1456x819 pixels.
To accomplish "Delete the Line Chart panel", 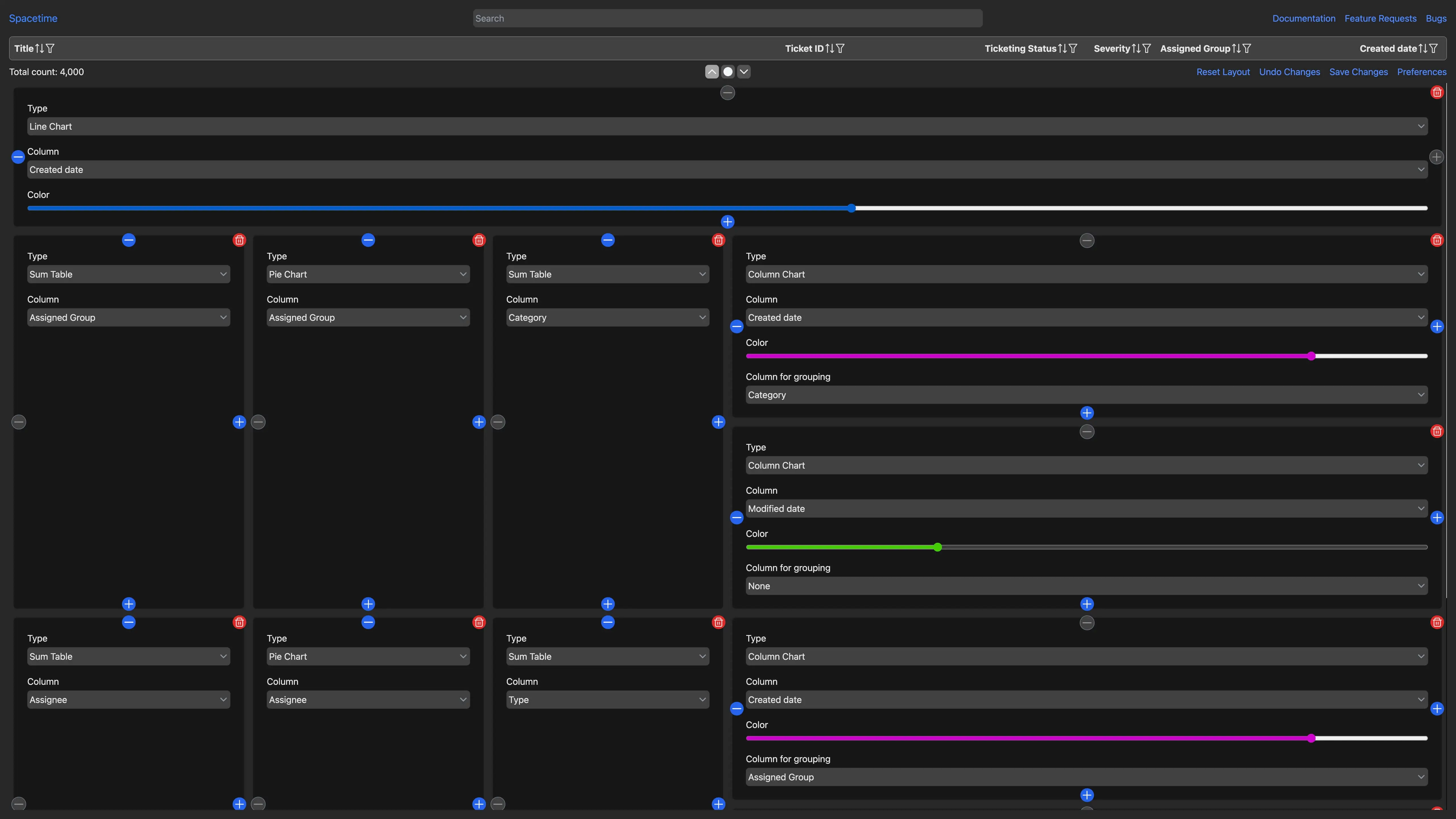I will point(1437,92).
